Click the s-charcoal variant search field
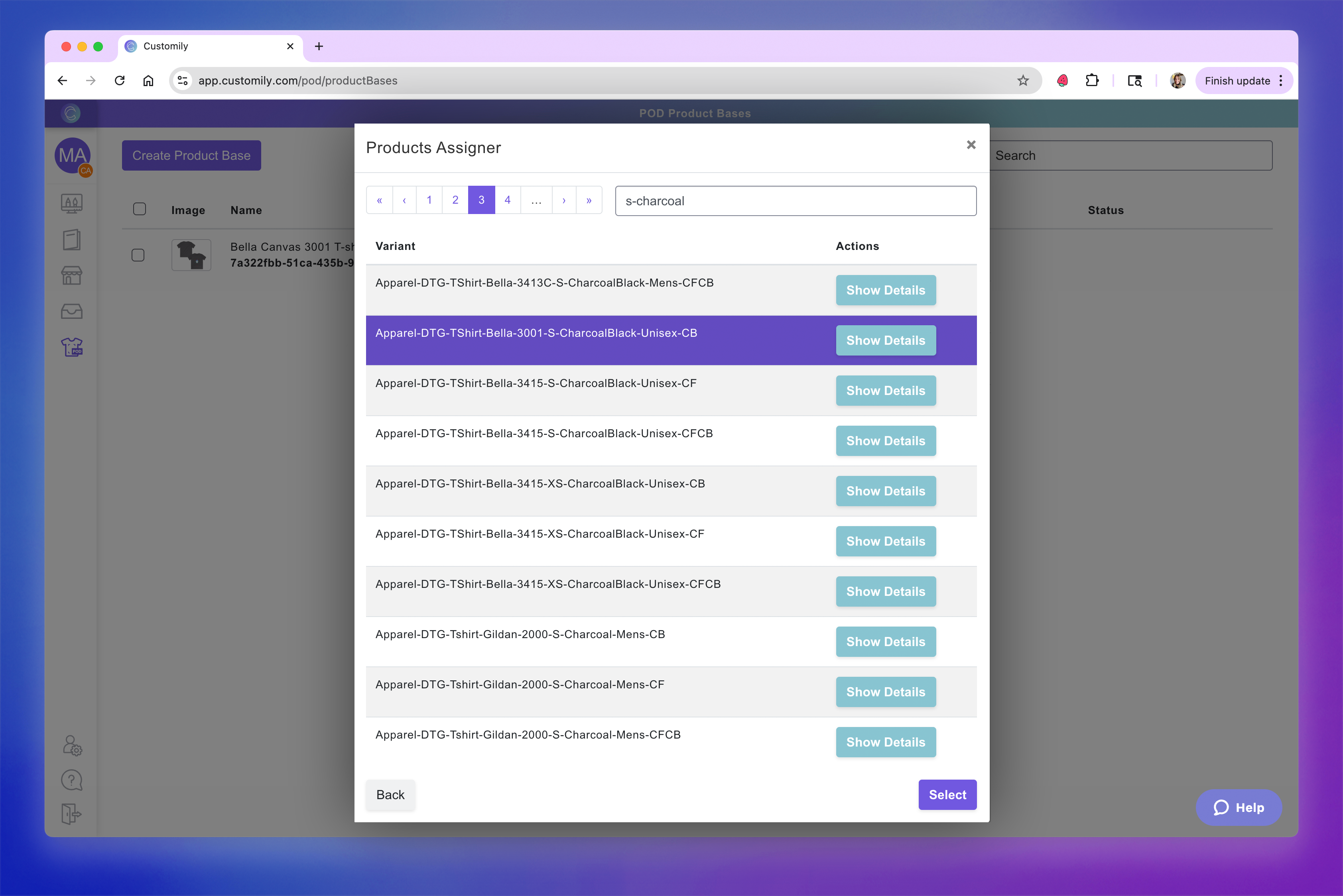The width and height of the screenshot is (1343, 896). (x=795, y=201)
